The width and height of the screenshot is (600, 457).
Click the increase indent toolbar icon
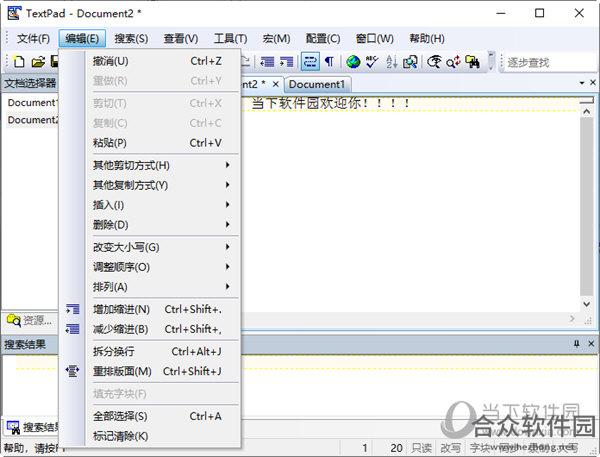286,62
